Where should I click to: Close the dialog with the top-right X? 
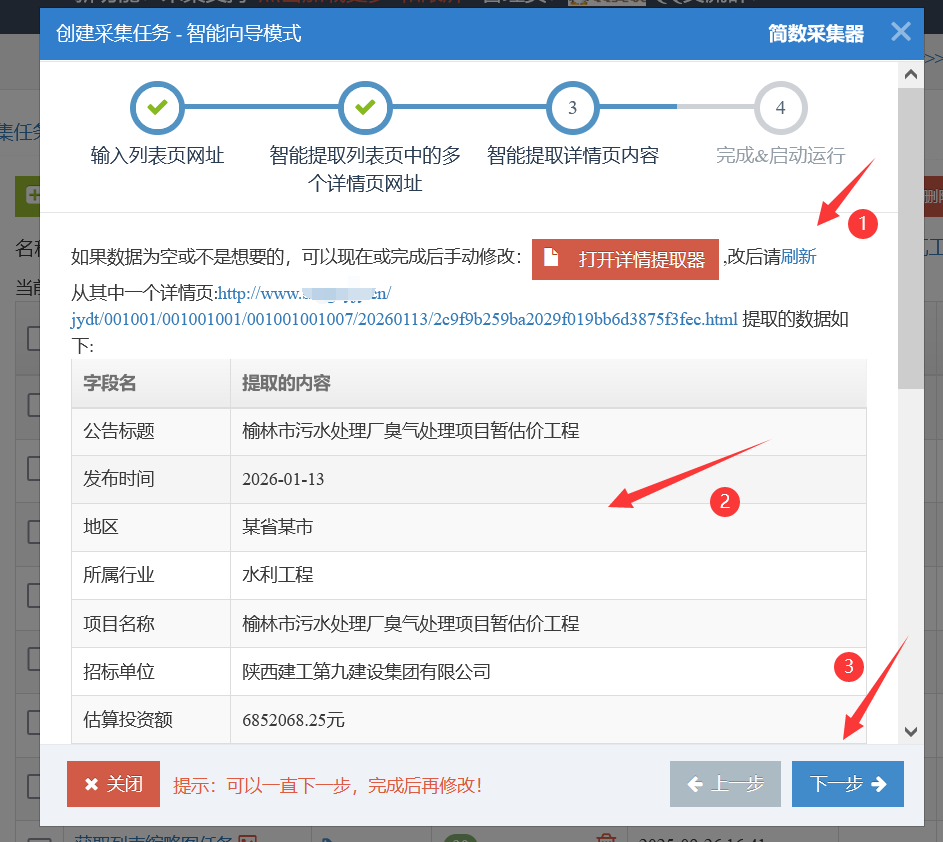(x=900, y=32)
